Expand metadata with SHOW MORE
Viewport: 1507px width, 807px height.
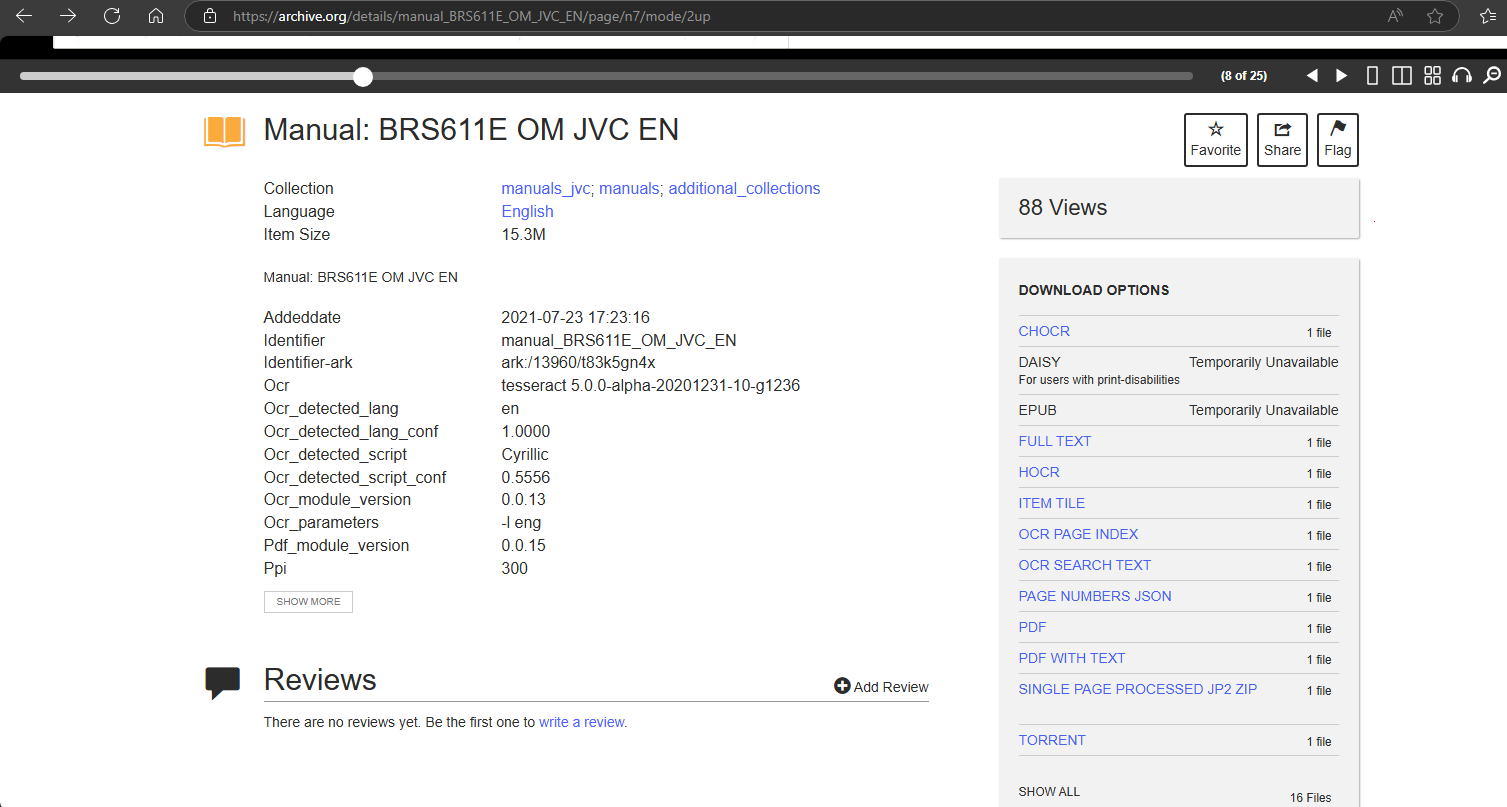point(308,602)
